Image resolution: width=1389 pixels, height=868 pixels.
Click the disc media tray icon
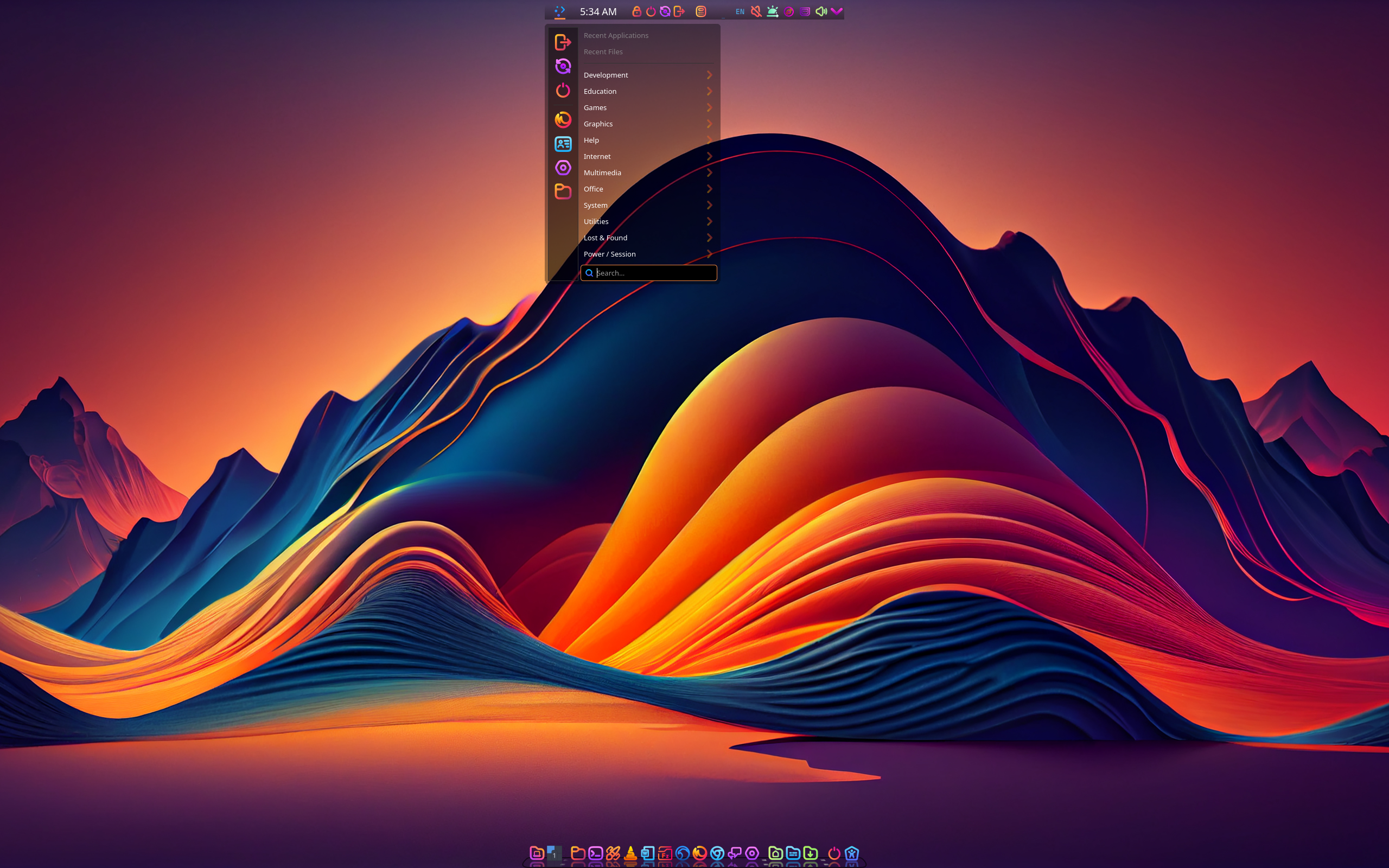click(788, 11)
